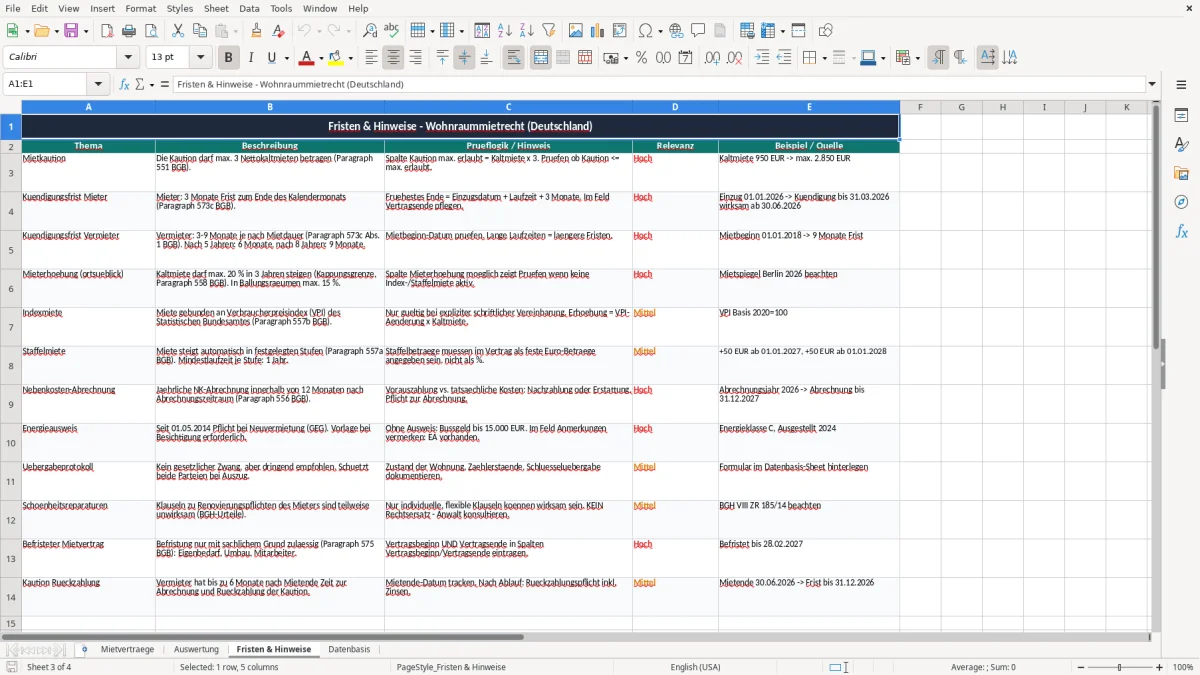Screen dimensions: 1200x675
Task: Switch to Datenbasis sheet tab
Action: [x=349, y=649]
